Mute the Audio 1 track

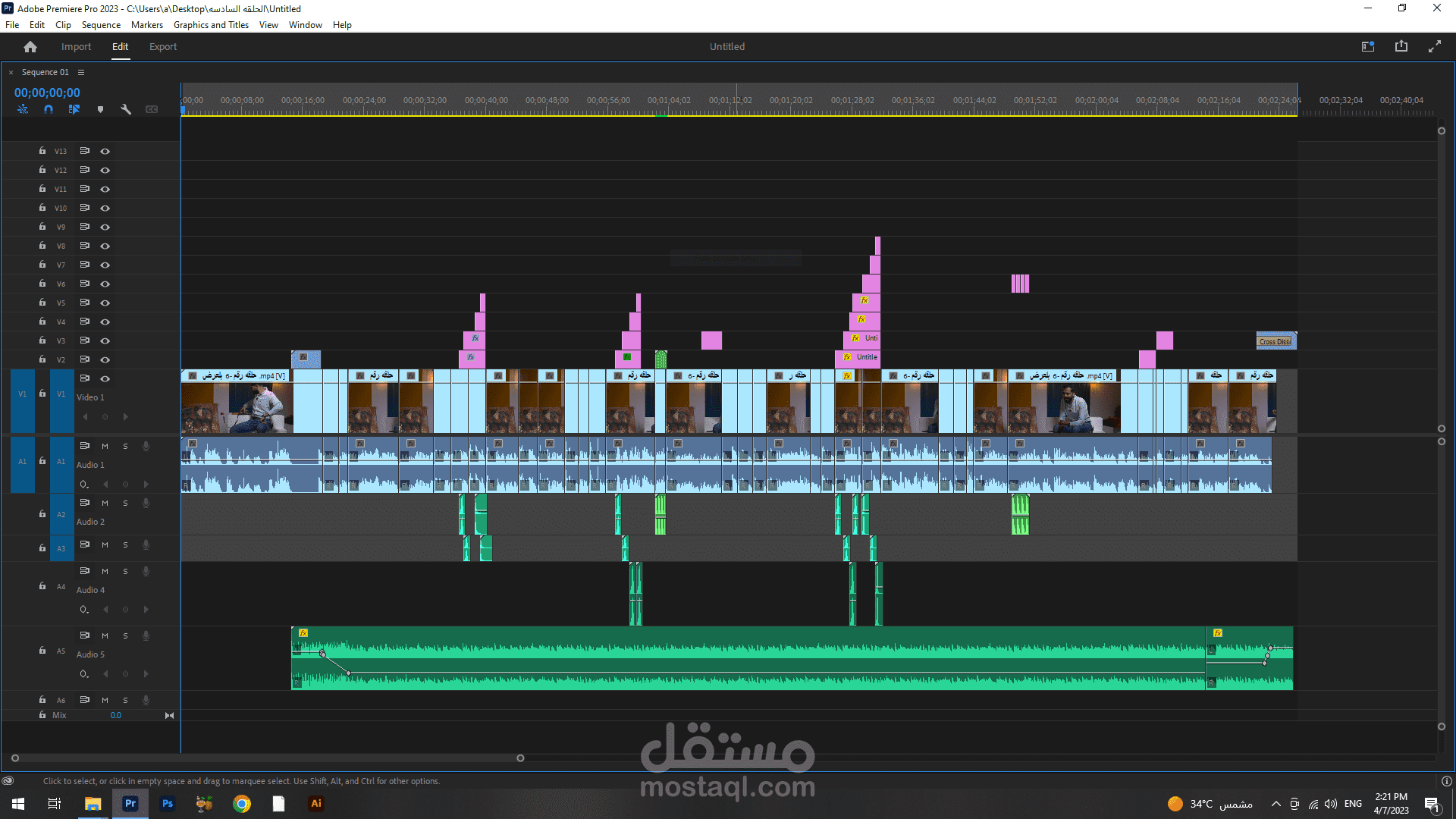coord(105,446)
